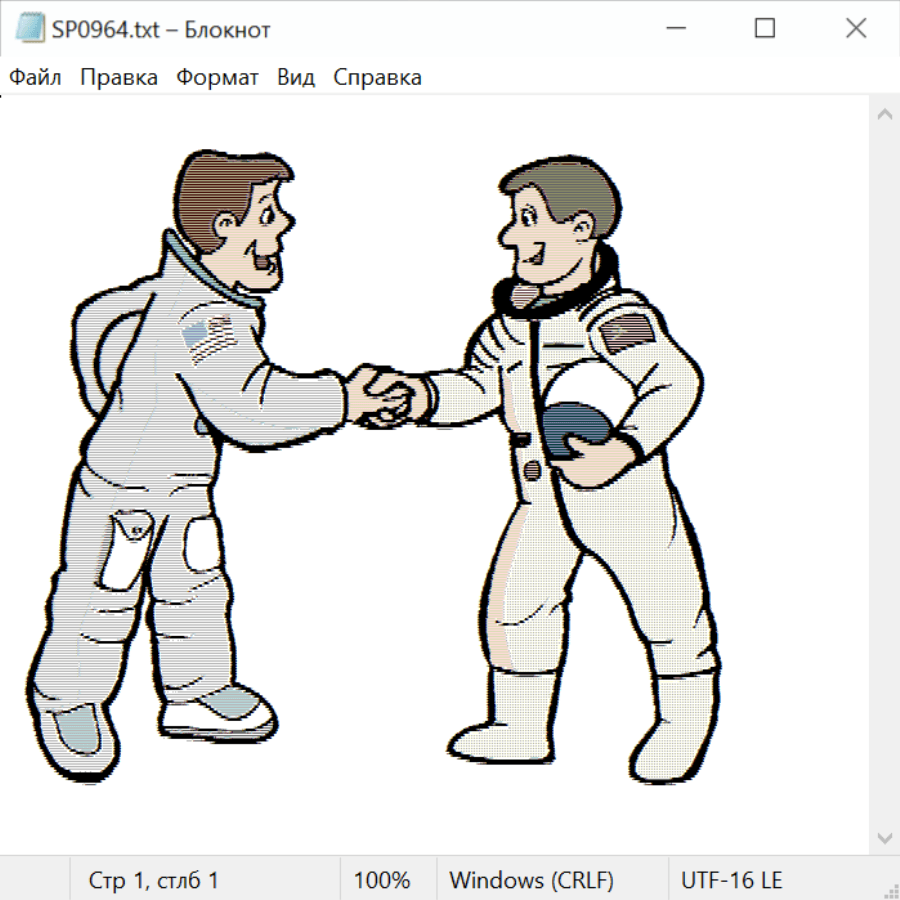Click the 'Стр 1, стлб 1' status indicator
This screenshot has width=900, height=900.
pyautogui.click(x=153, y=881)
